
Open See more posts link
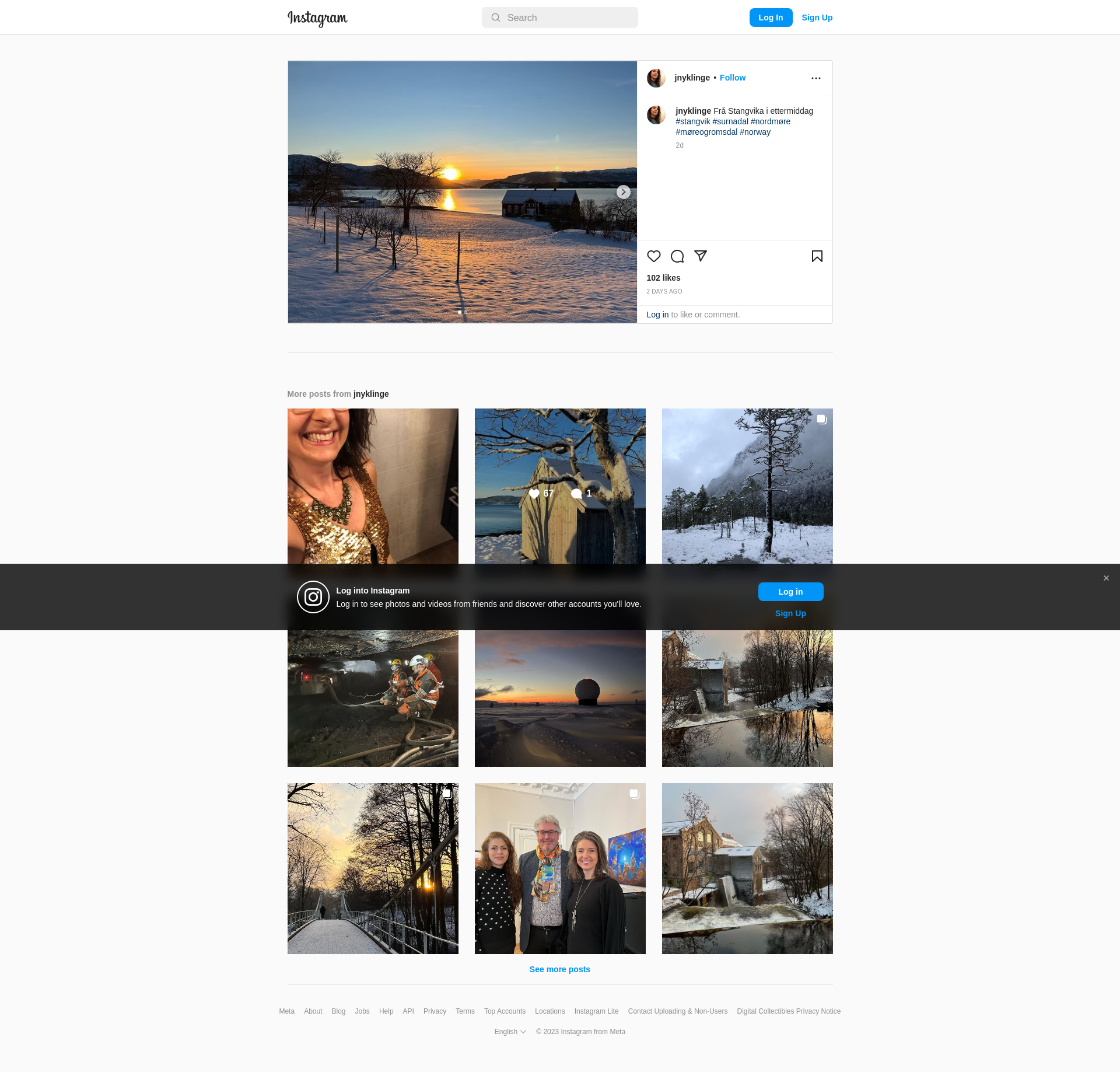point(559,969)
